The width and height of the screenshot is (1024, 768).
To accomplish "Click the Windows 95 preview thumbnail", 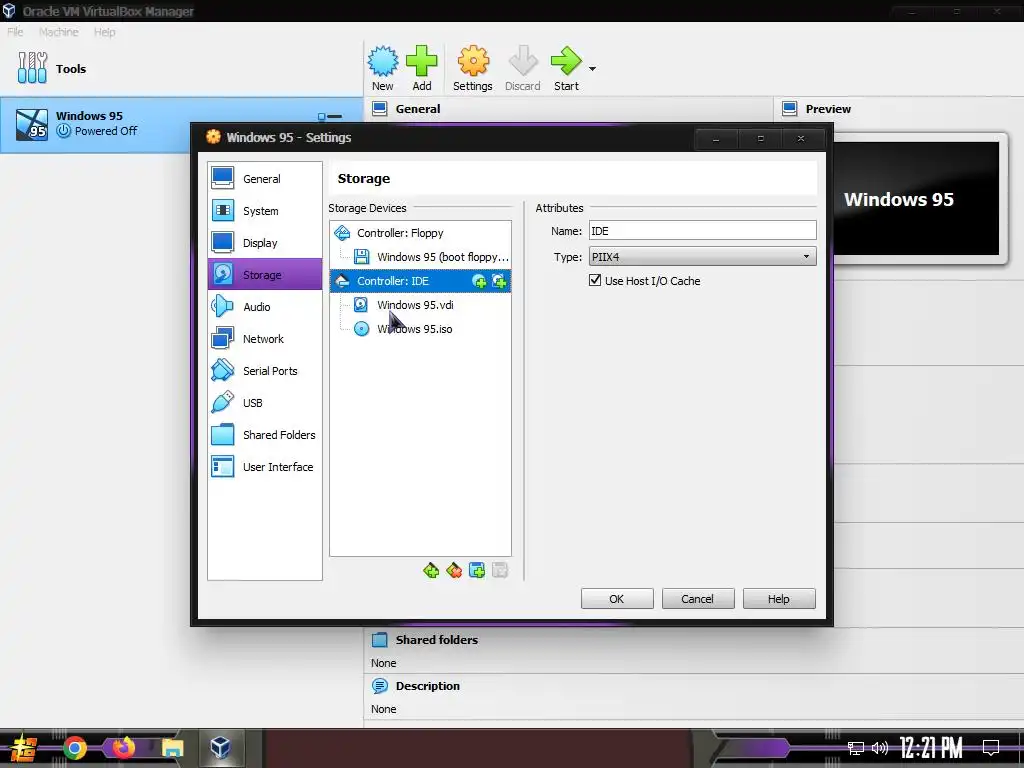I will (917, 199).
